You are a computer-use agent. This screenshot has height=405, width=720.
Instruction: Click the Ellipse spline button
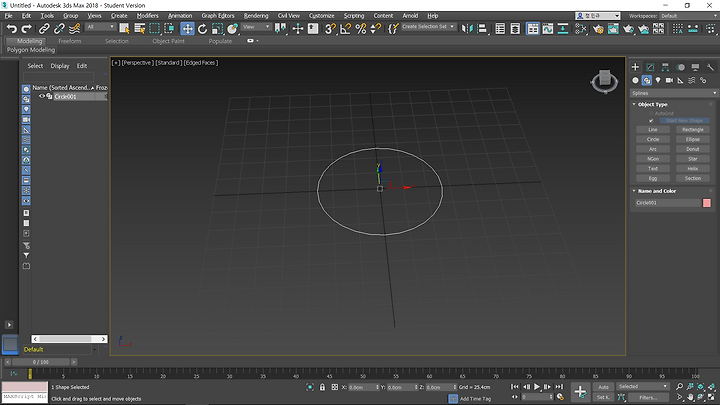click(x=693, y=139)
